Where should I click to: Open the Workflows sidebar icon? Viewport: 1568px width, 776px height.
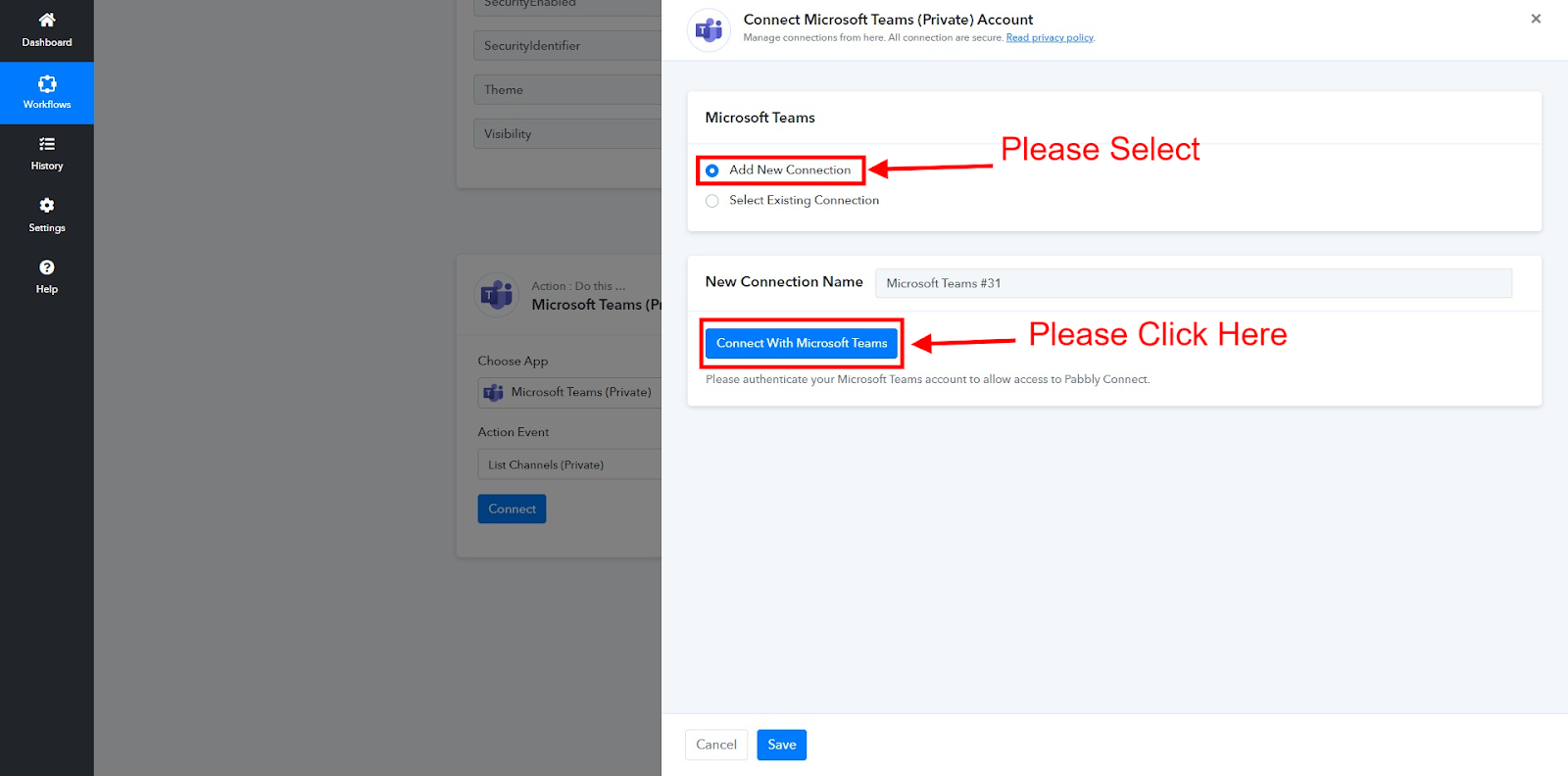tap(46, 83)
